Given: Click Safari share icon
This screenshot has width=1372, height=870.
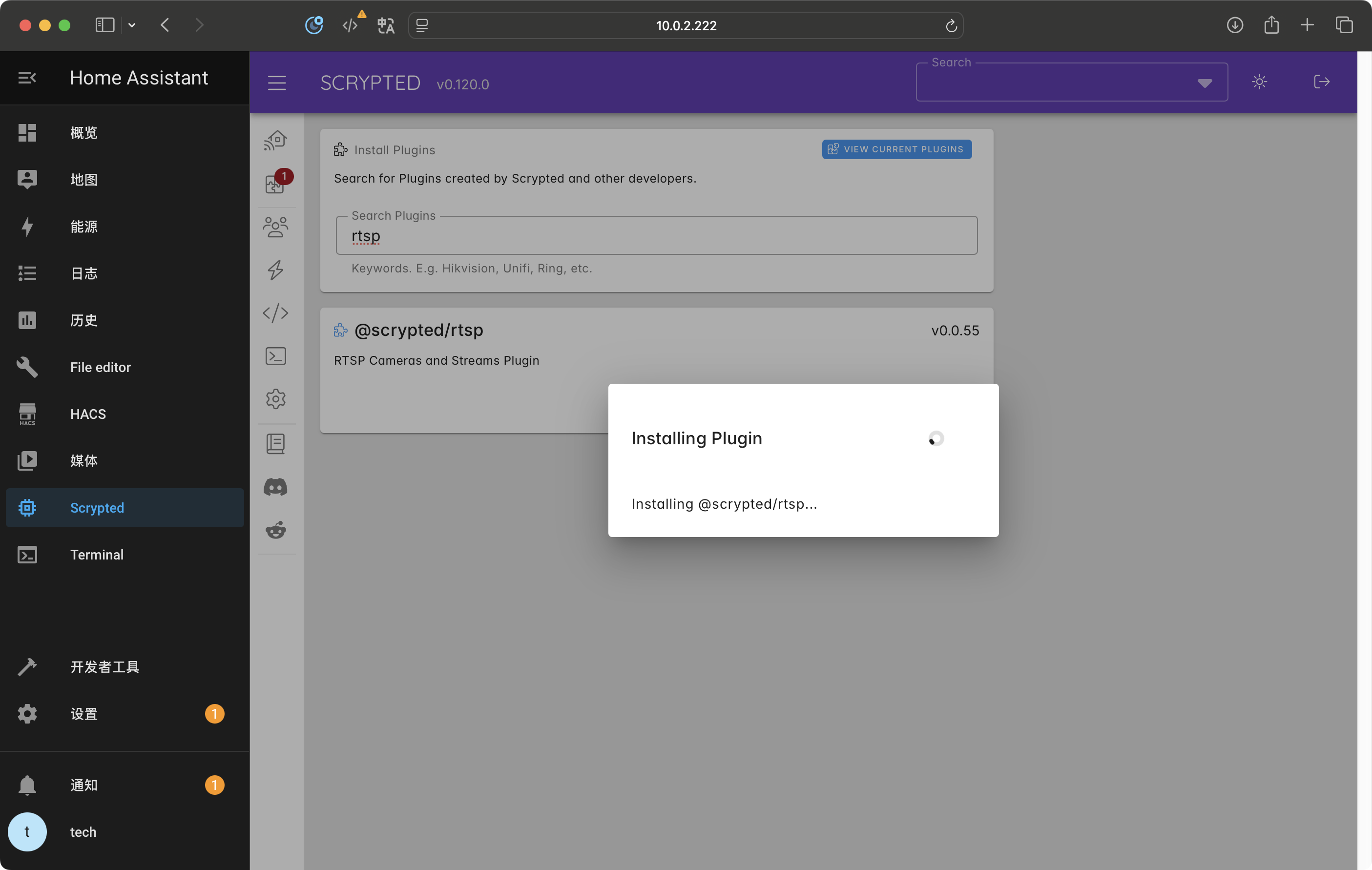Looking at the screenshot, I should point(1271,24).
